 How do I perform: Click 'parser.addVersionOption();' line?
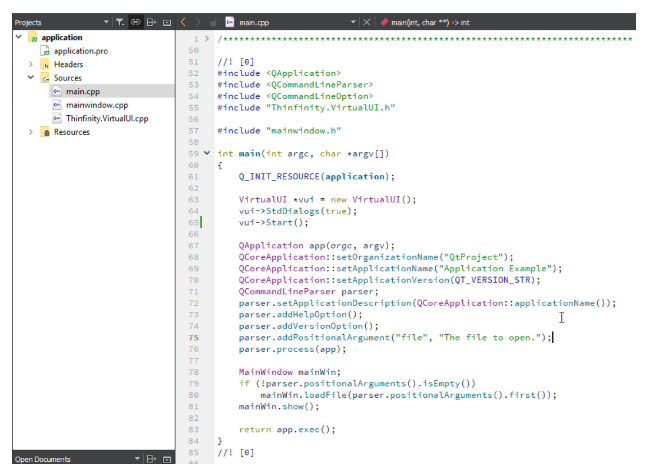(309, 326)
